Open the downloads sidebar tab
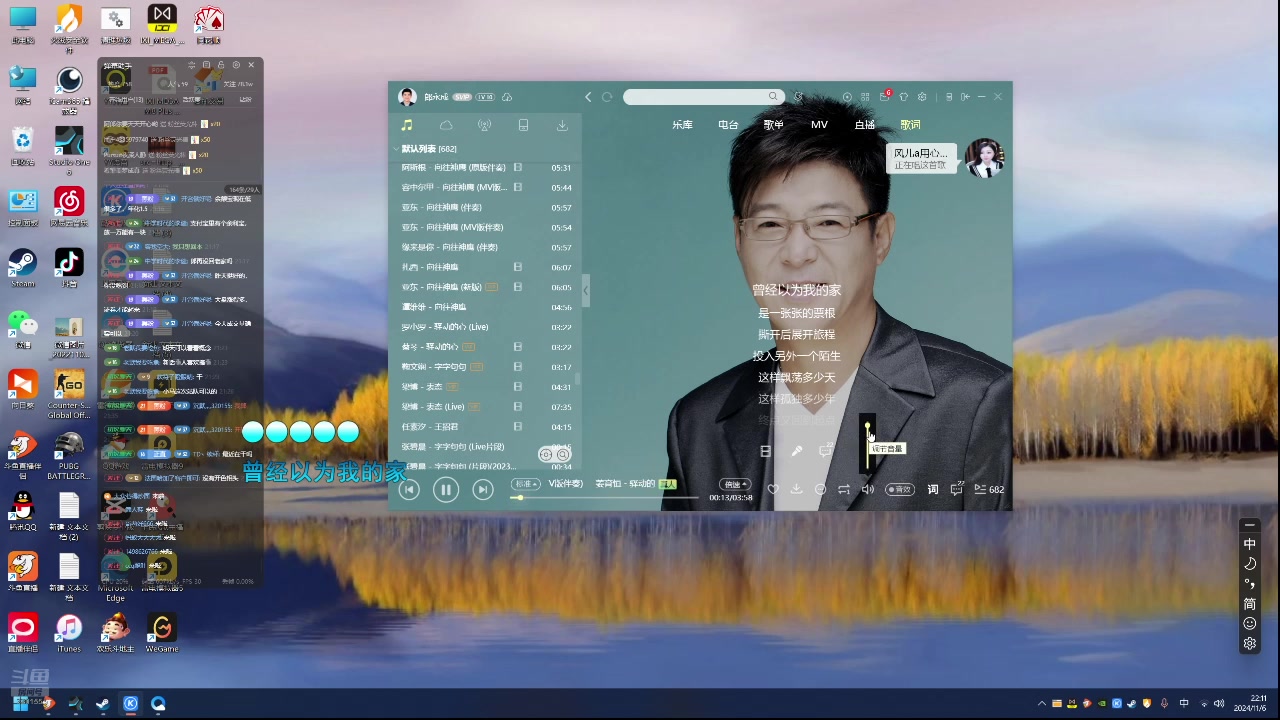Screen dimensions: 1280x720 (562, 125)
